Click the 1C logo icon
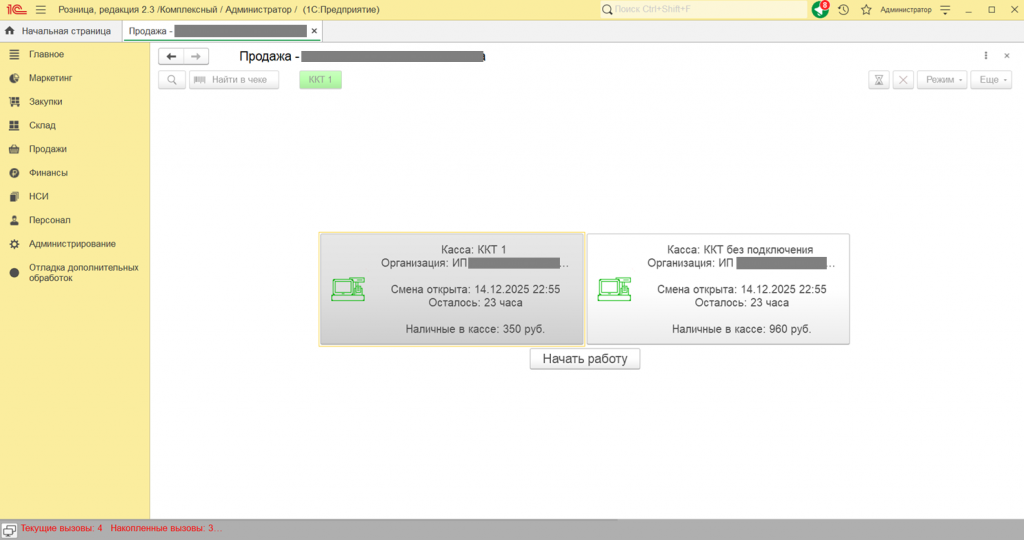 point(16,10)
